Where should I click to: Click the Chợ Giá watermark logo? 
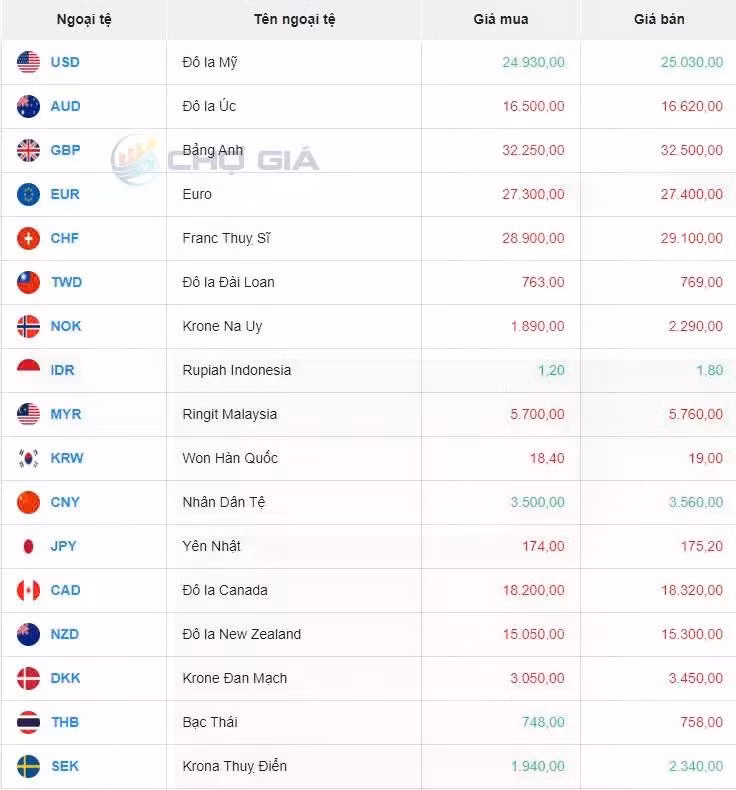[215, 160]
